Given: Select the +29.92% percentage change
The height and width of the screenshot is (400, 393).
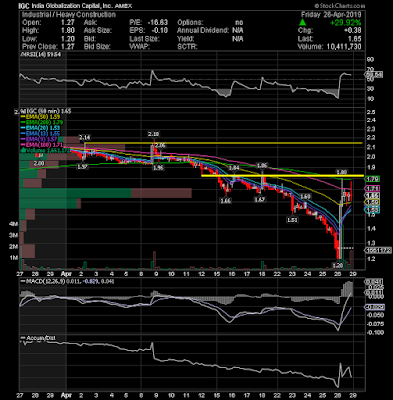Looking at the screenshot, I should 345,23.
